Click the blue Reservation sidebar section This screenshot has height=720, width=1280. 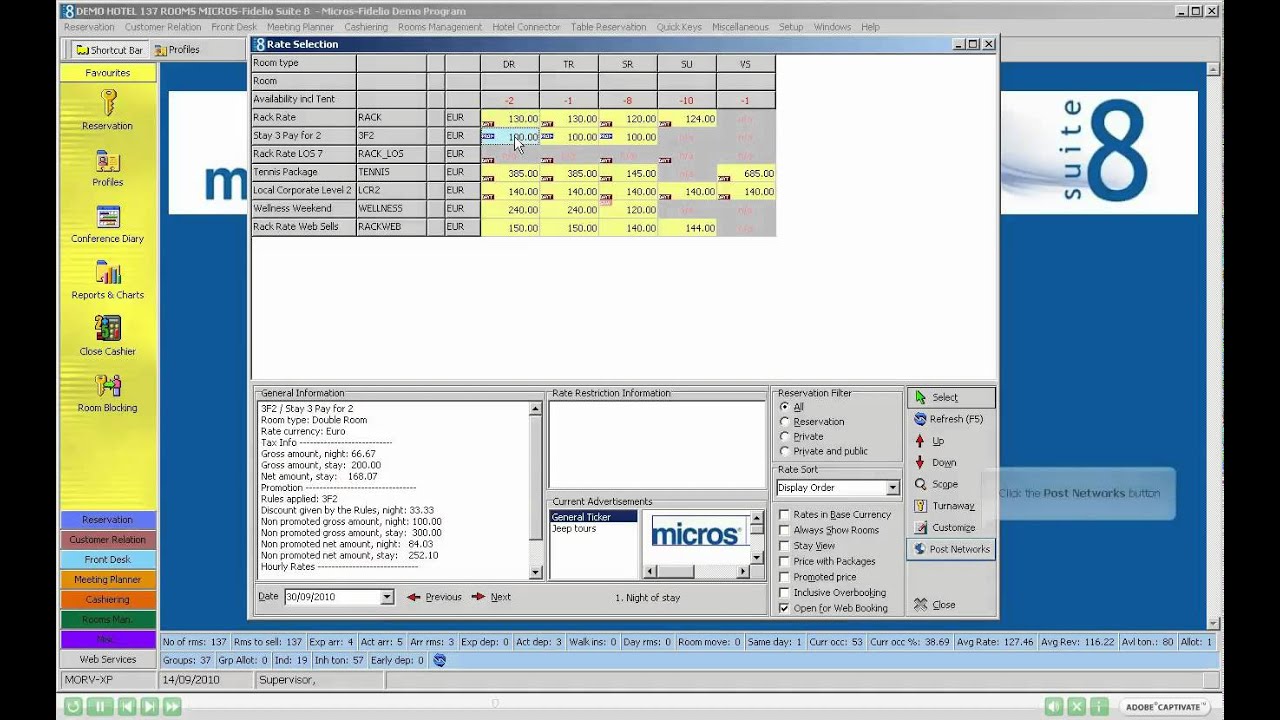(x=108, y=520)
